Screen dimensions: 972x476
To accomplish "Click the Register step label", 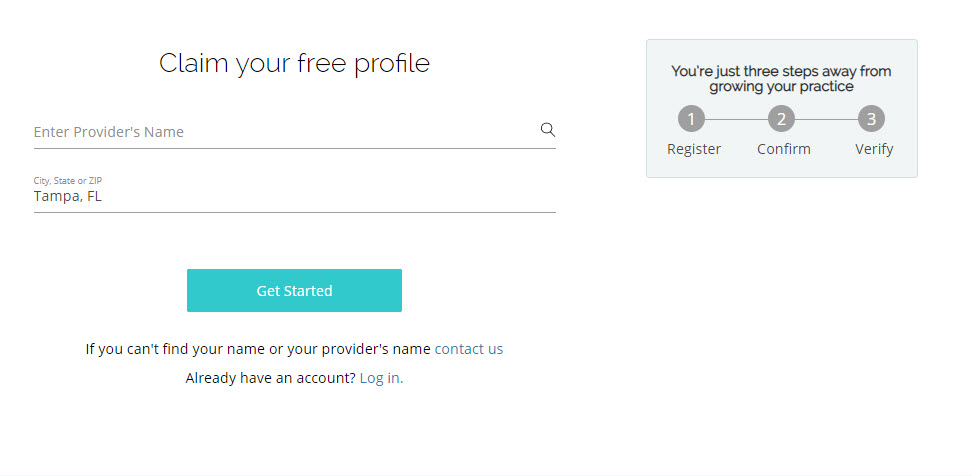I will click(694, 149).
